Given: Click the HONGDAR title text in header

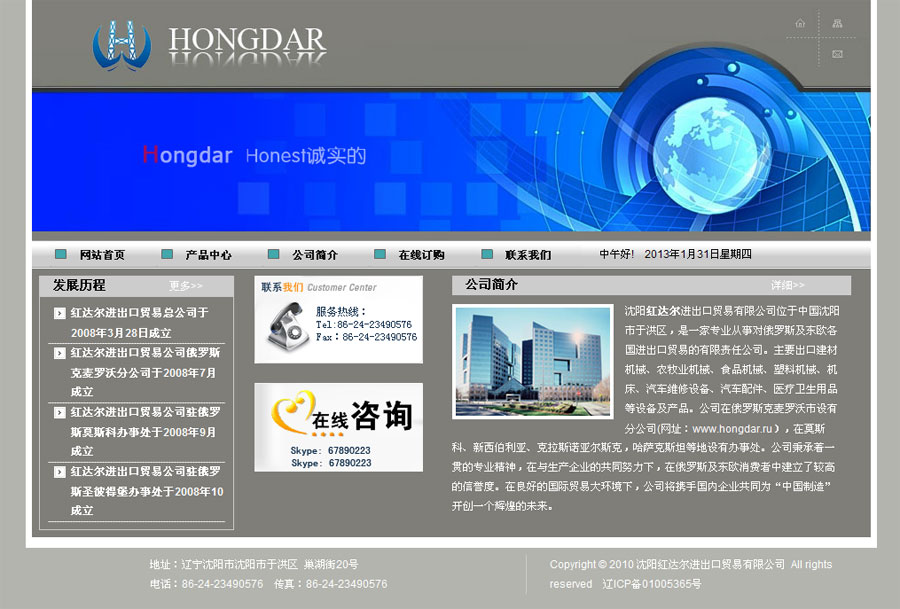Looking at the screenshot, I should (247, 42).
